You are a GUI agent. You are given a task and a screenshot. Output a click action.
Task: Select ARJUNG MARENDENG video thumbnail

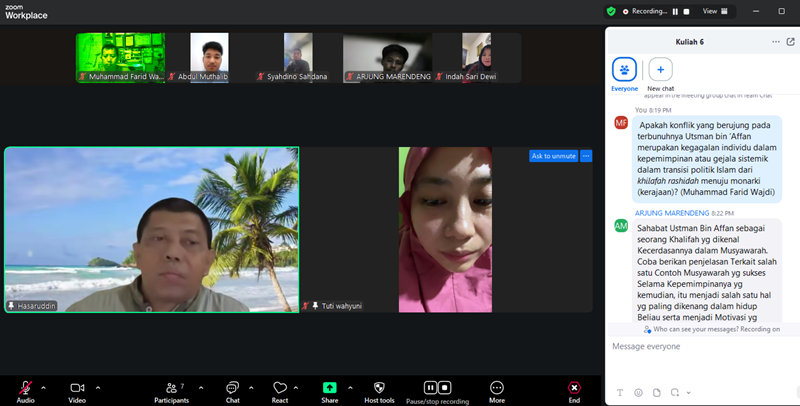(388, 58)
